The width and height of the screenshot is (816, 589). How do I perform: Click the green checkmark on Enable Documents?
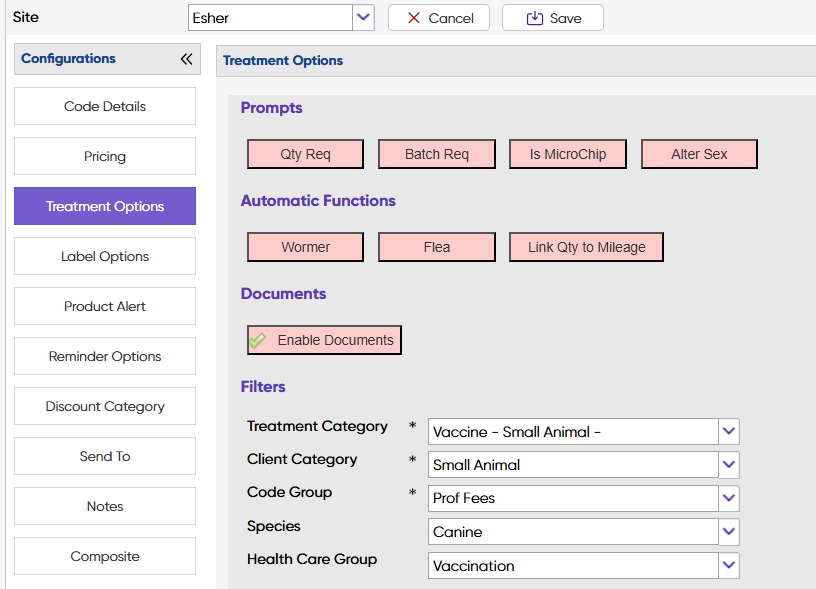(258, 340)
